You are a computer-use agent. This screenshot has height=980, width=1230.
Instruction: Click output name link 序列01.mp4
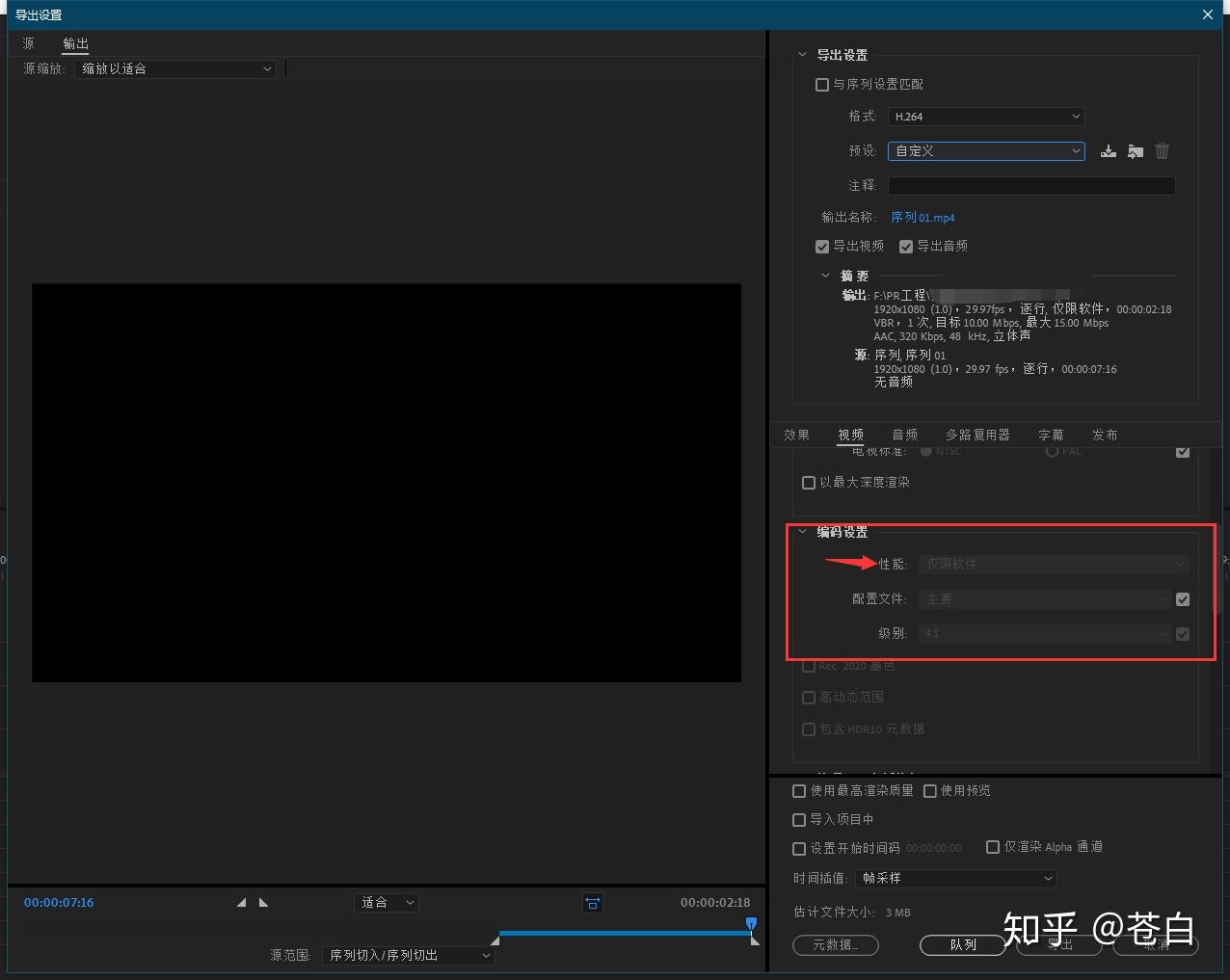922,218
